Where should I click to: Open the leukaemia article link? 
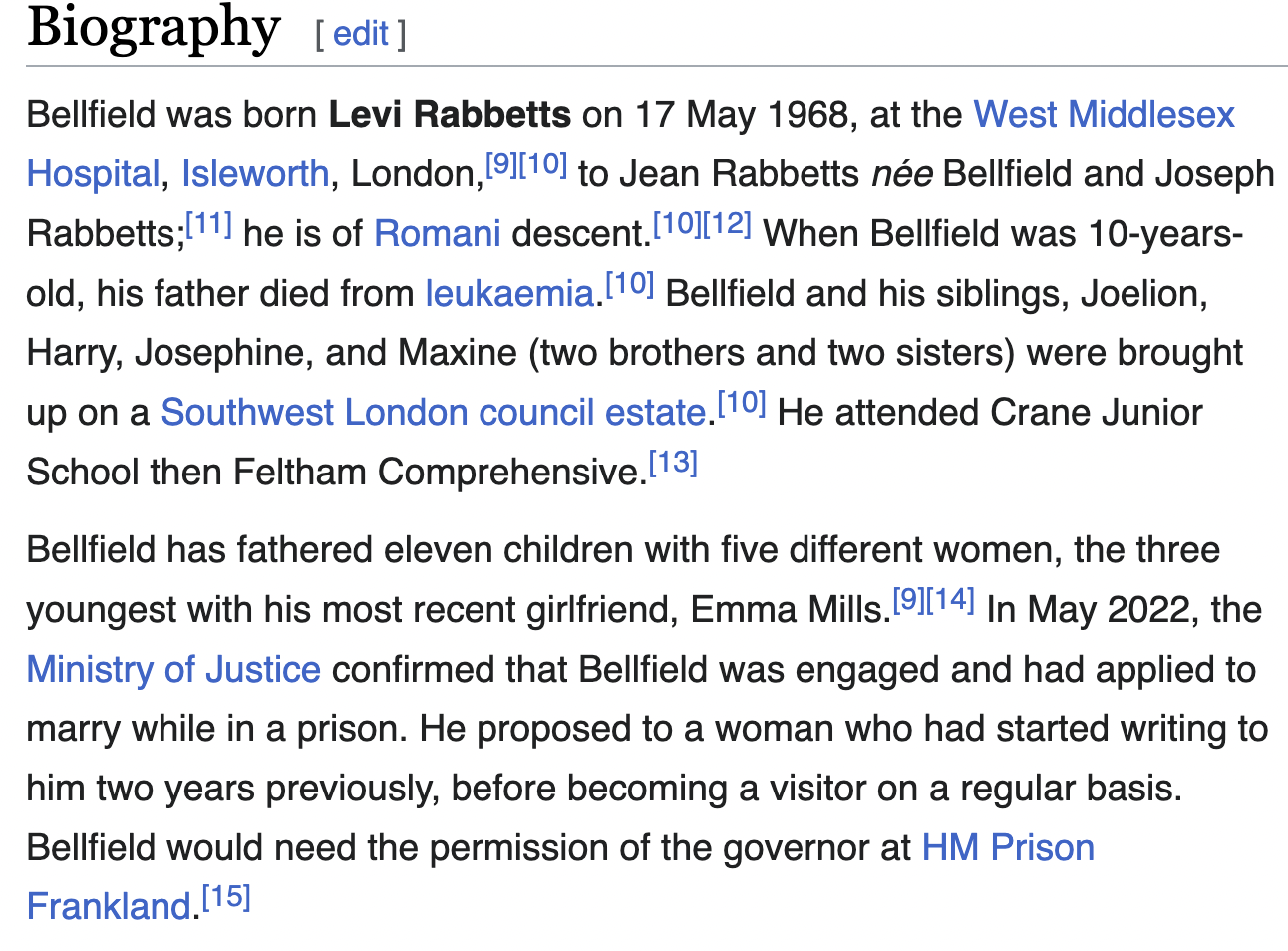509,293
